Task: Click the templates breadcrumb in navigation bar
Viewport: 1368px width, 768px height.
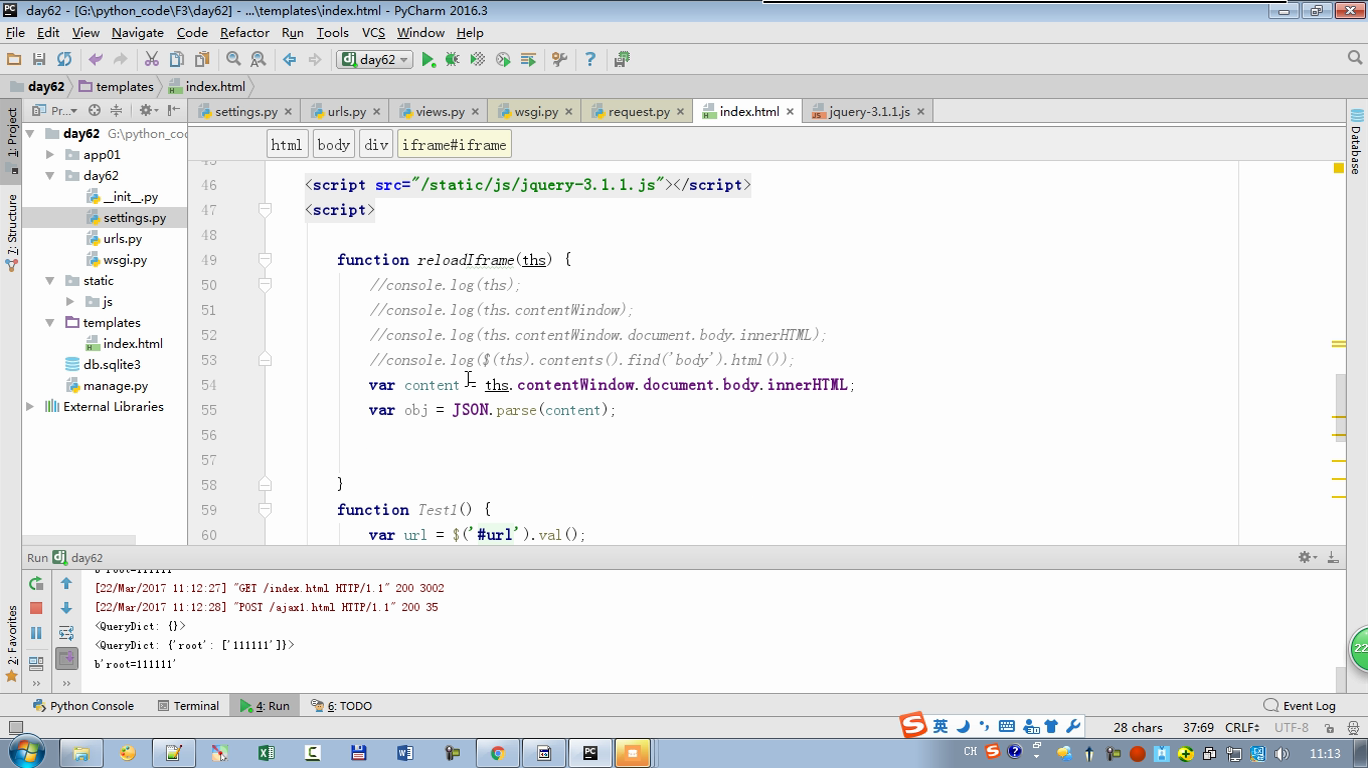Action: point(115,87)
